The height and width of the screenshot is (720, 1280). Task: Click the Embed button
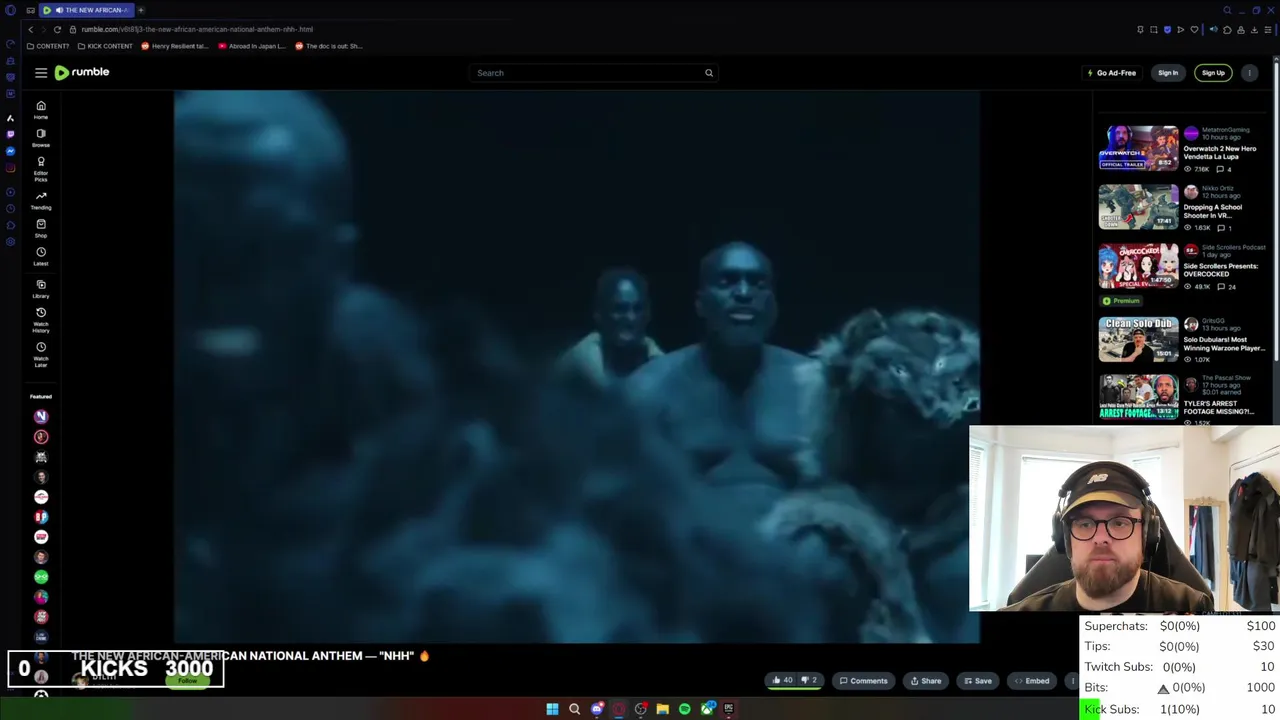[1031, 681]
